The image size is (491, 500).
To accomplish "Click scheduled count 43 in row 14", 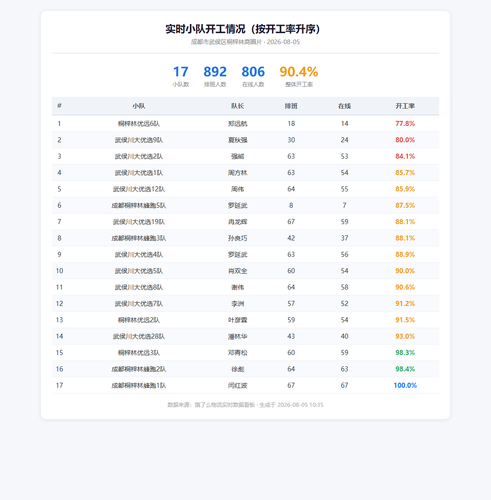I will 291,336.
